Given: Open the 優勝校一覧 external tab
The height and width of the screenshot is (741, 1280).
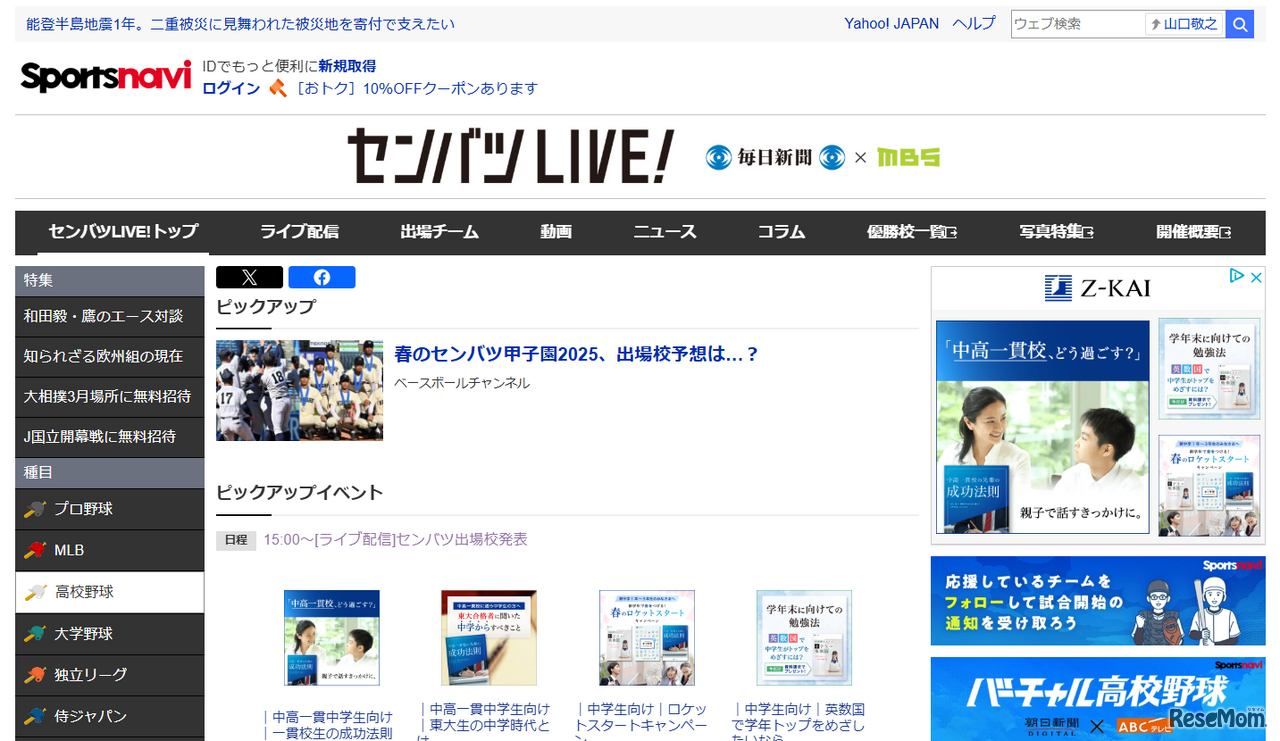Looking at the screenshot, I should [912, 232].
